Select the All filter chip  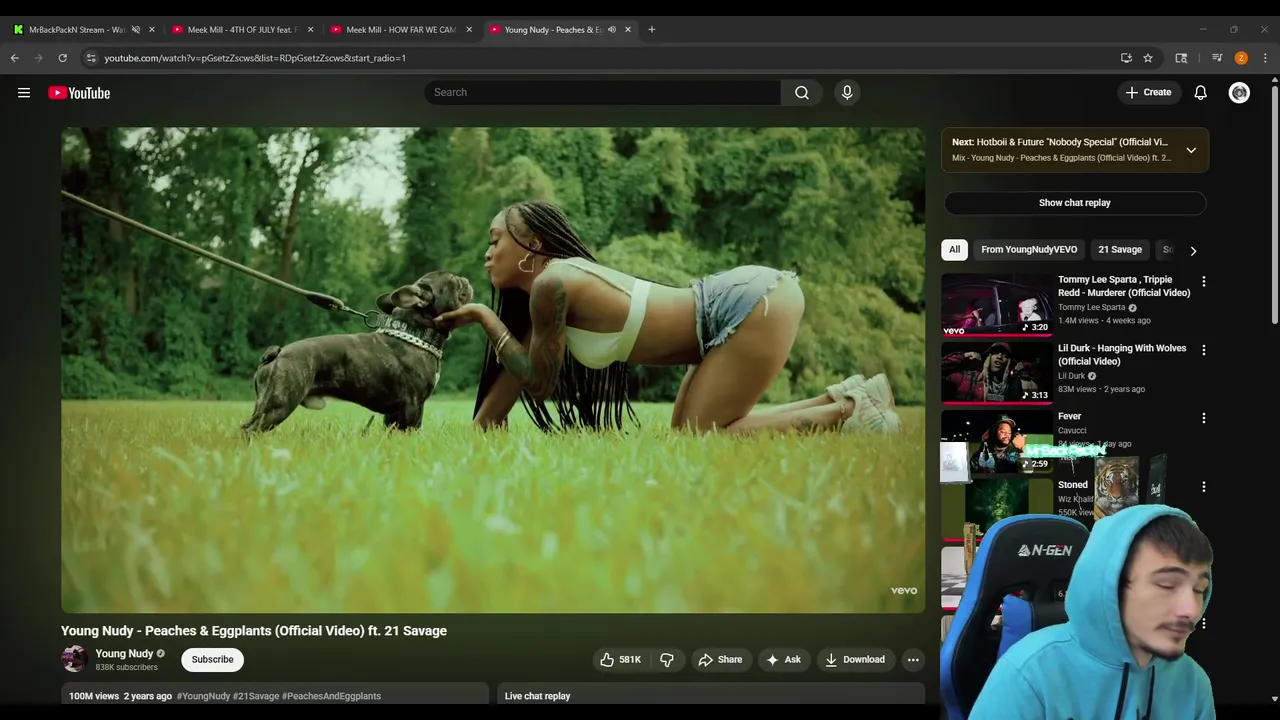tap(954, 250)
